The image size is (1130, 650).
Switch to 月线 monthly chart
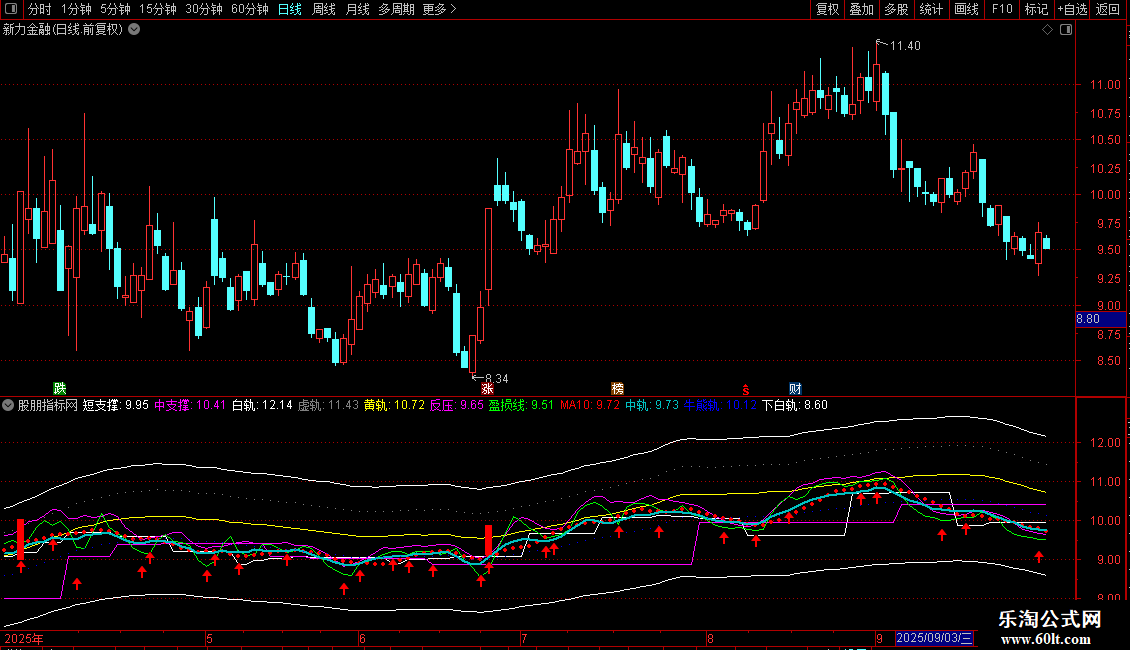pos(357,9)
